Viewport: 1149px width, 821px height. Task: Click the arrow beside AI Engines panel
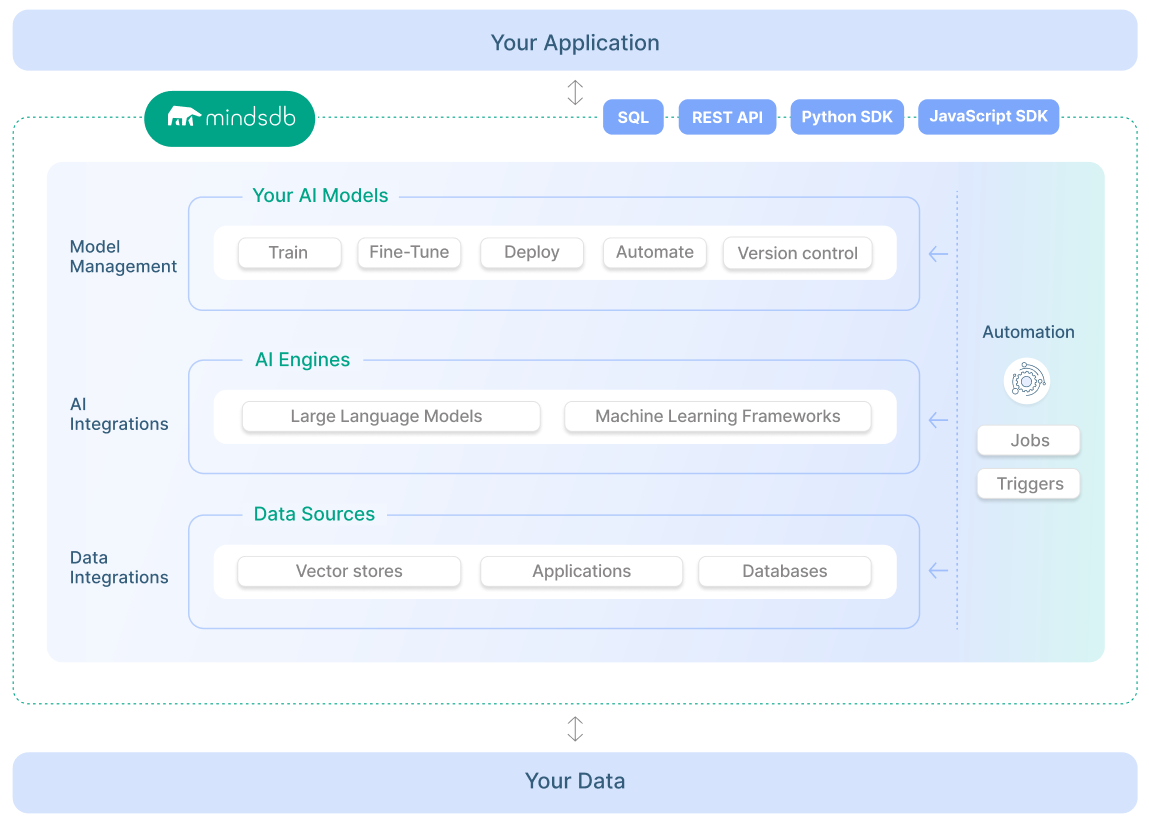tap(938, 420)
